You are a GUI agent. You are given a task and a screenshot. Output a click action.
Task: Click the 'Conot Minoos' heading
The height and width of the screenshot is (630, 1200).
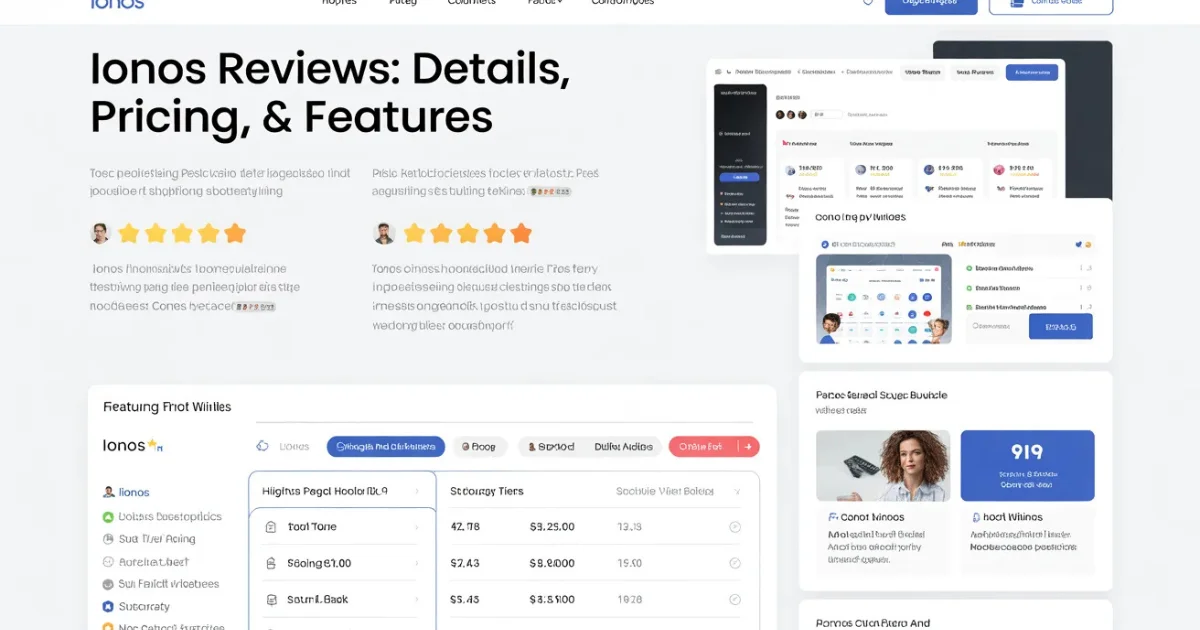866,517
